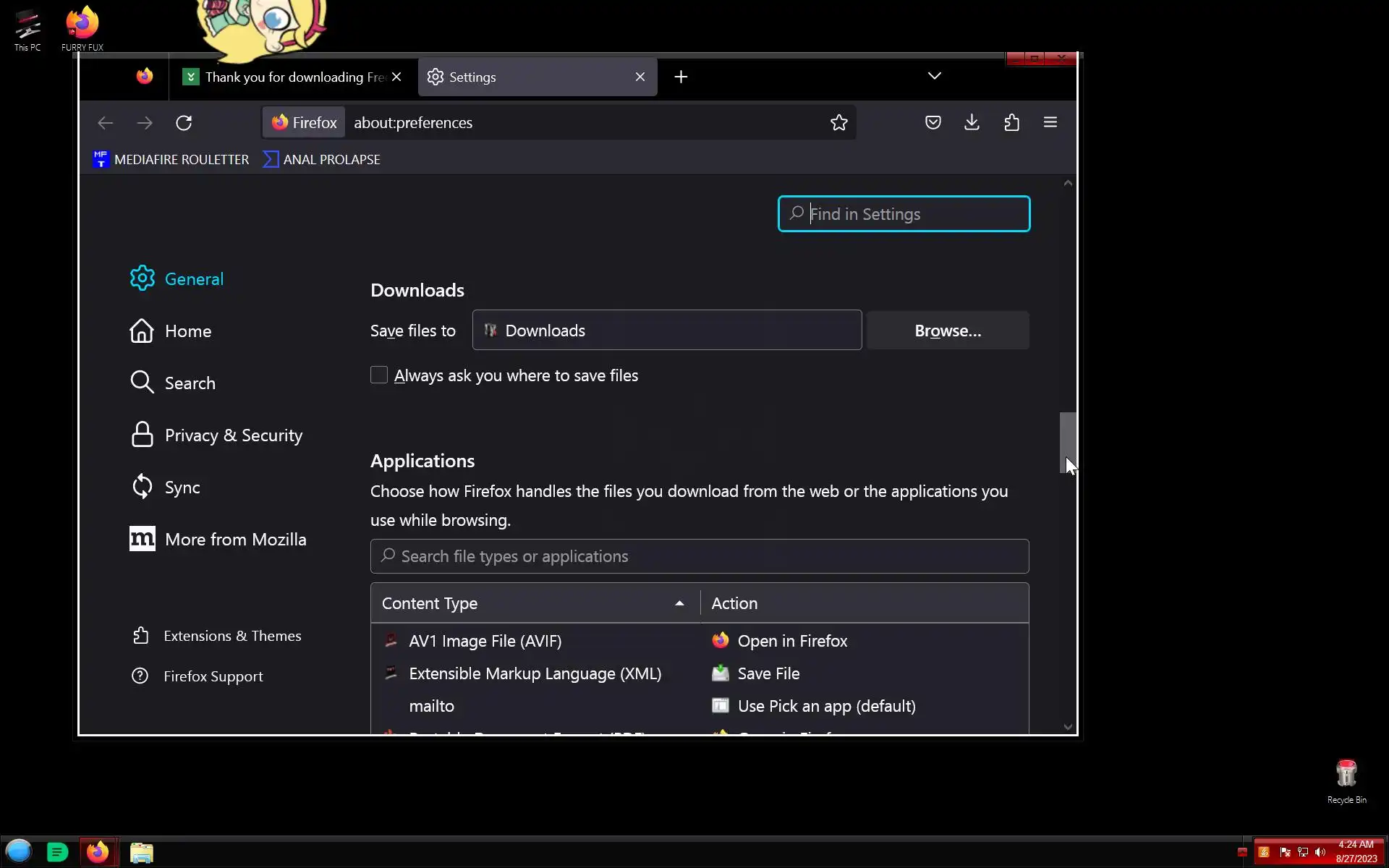The width and height of the screenshot is (1389, 868).
Task: Click the Save to Pocket icon
Action: pos(933,122)
